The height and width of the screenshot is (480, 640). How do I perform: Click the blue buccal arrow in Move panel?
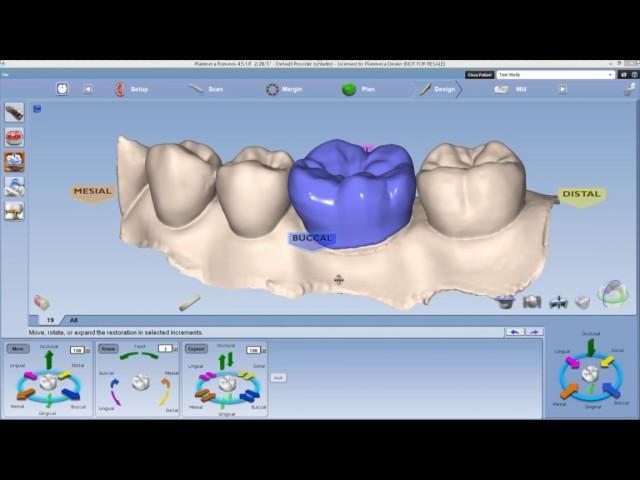point(71,394)
